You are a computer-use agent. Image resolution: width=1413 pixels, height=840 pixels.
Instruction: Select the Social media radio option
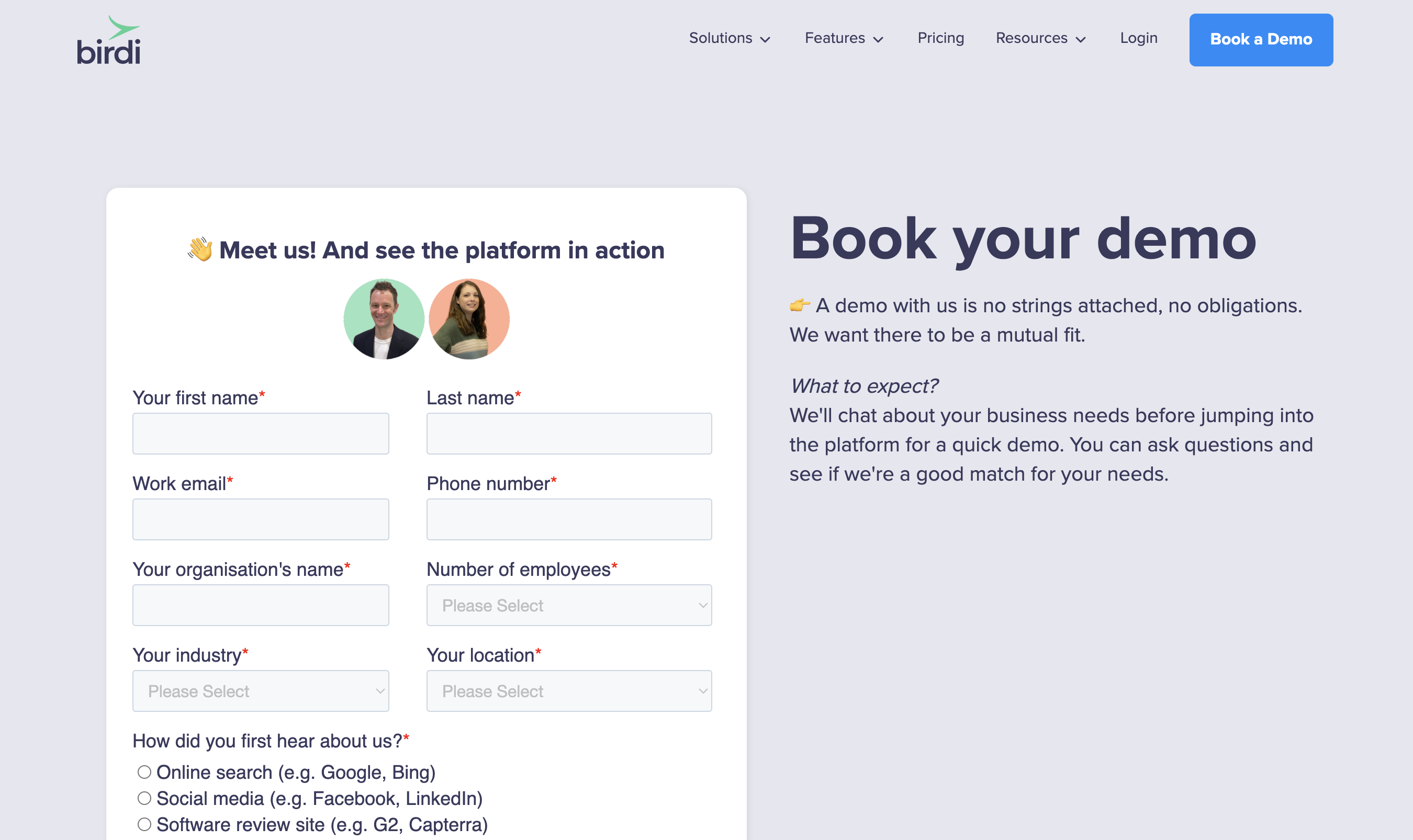click(x=143, y=798)
